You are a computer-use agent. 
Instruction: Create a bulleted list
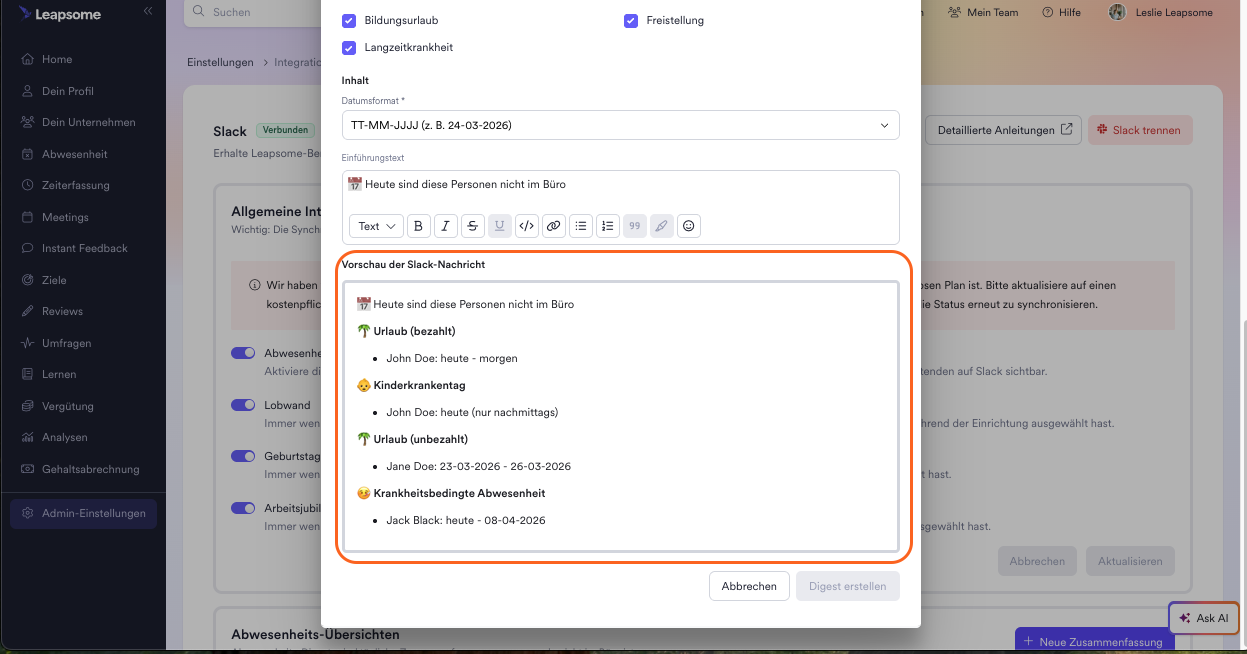point(581,226)
